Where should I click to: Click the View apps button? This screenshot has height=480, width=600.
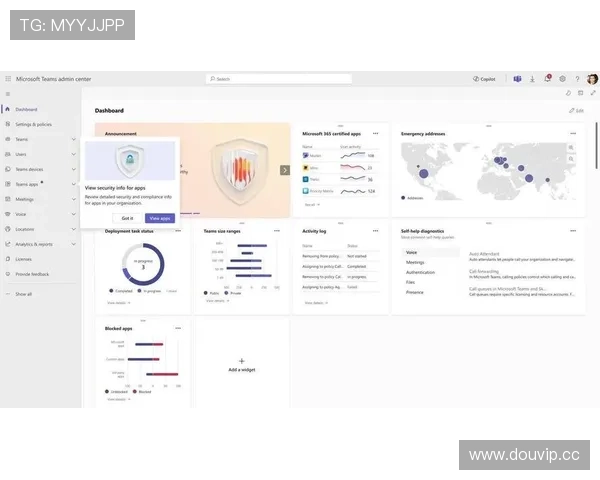[x=159, y=217]
